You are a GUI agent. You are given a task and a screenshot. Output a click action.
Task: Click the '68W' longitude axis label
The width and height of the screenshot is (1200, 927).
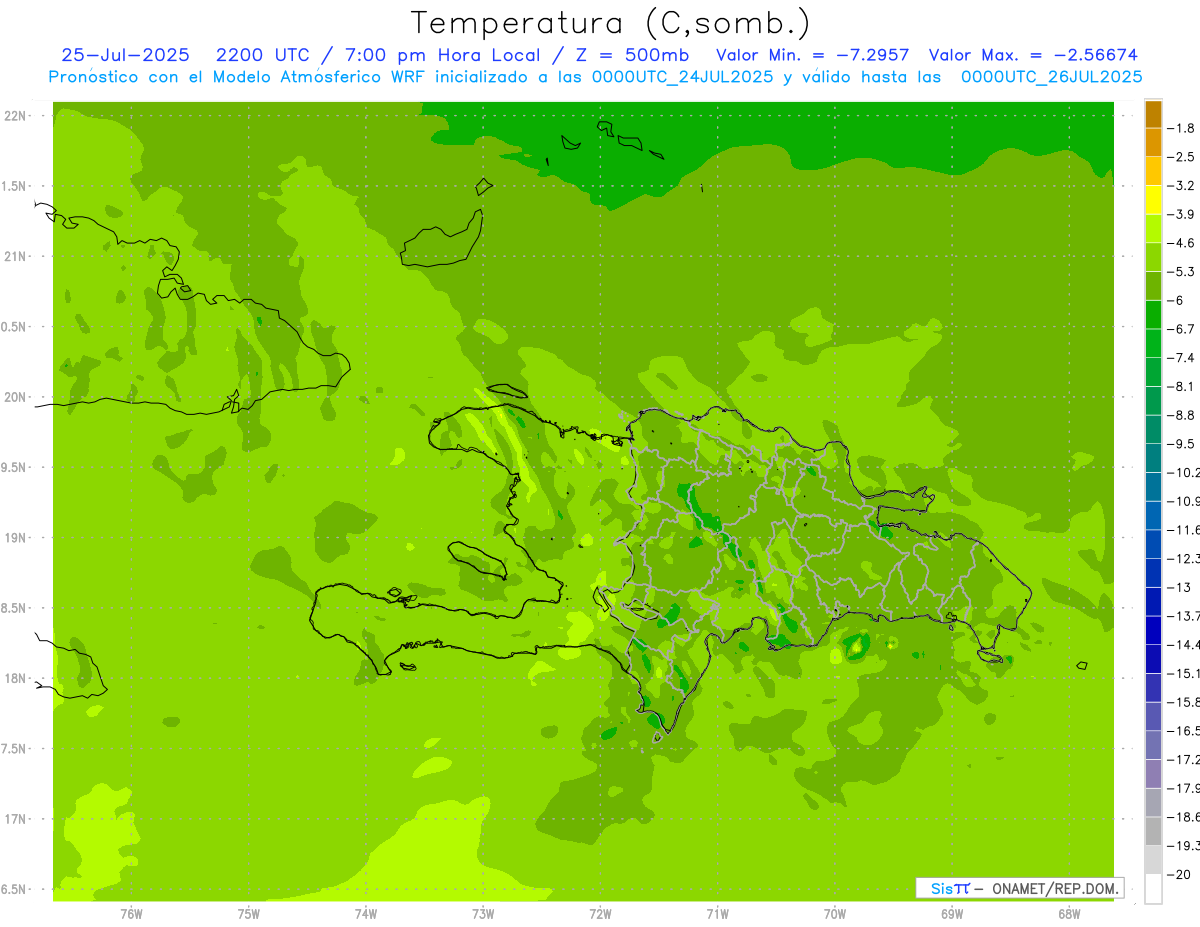(1069, 914)
